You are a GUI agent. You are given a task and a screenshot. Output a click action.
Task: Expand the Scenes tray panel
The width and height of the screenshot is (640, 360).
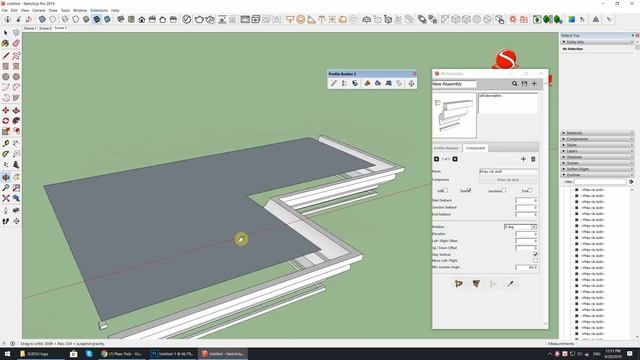[597, 163]
